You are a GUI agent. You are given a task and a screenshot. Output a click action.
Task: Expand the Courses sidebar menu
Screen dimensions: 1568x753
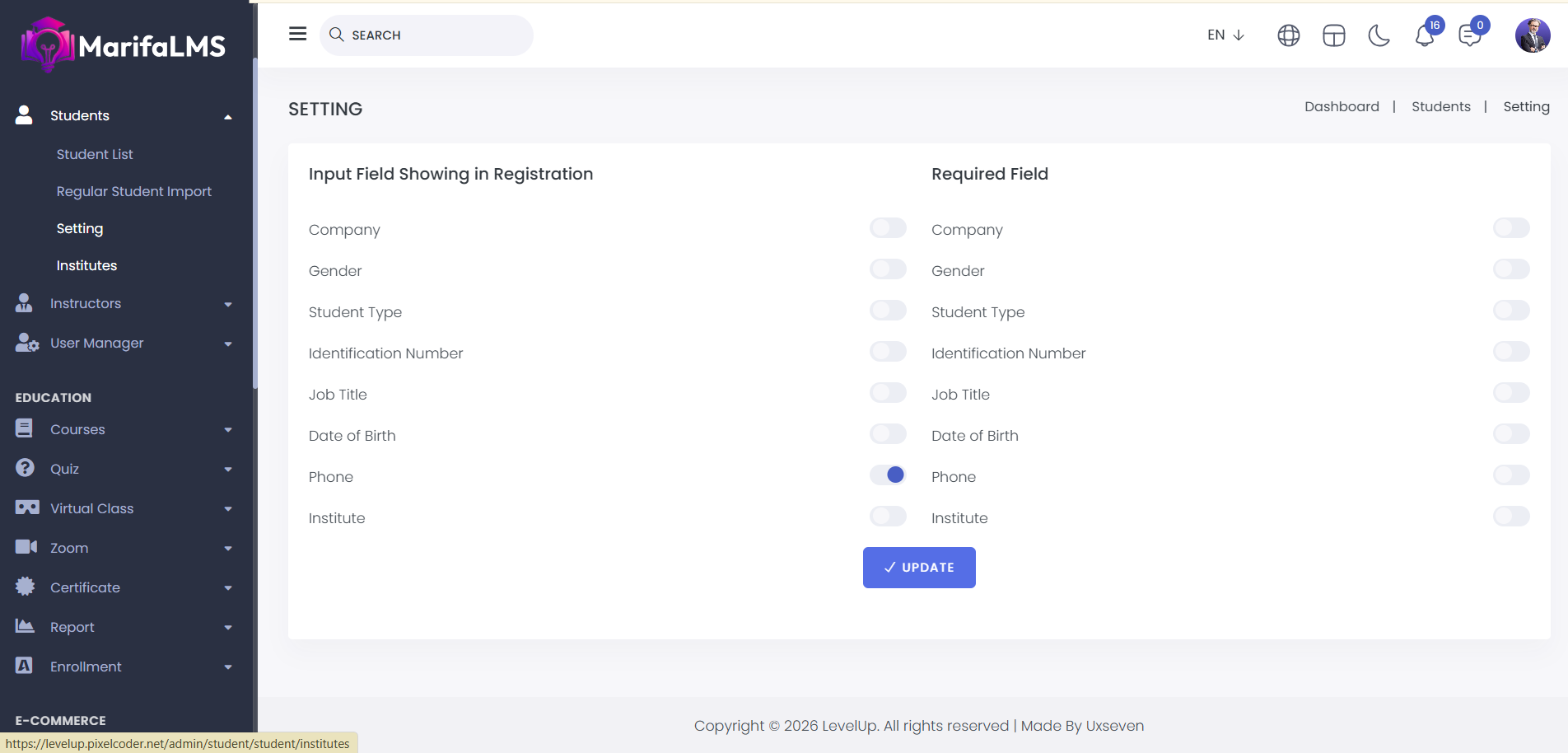click(x=124, y=429)
